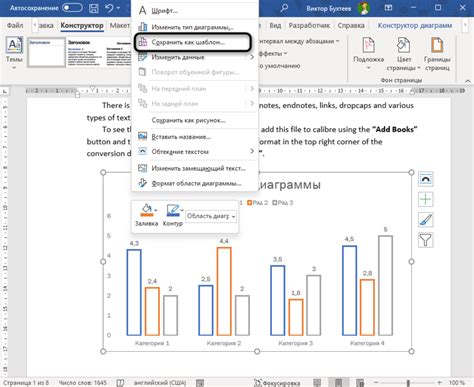474x387 pixels.
Task: Click the Границы страниц button
Action: [437, 53]
